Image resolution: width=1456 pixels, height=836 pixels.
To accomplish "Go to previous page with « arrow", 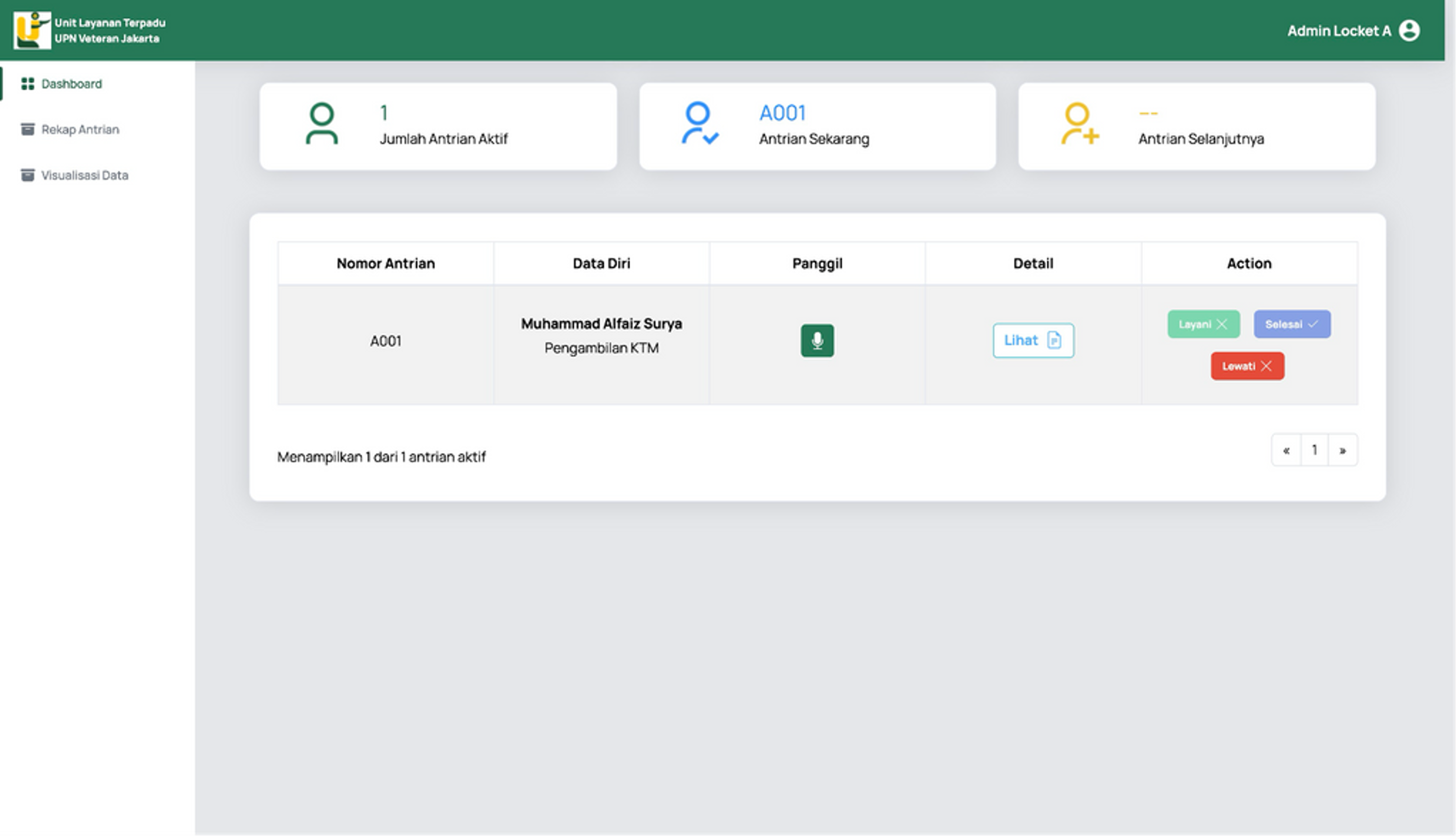I will tap(1286, 450).
